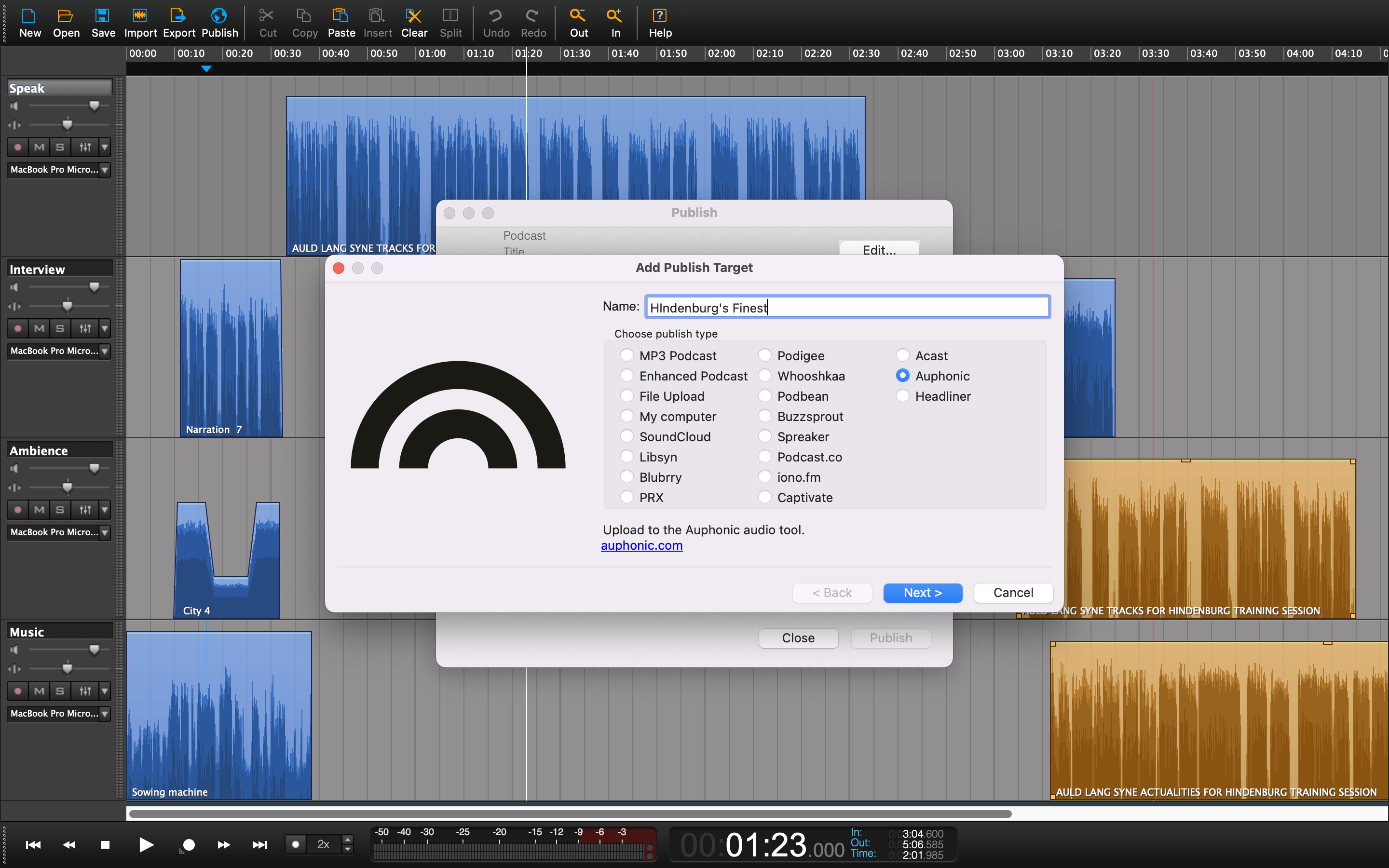Expand Speak track options dropdown arrow
The image size is (1389, 868).
click(x=105, y=147)
